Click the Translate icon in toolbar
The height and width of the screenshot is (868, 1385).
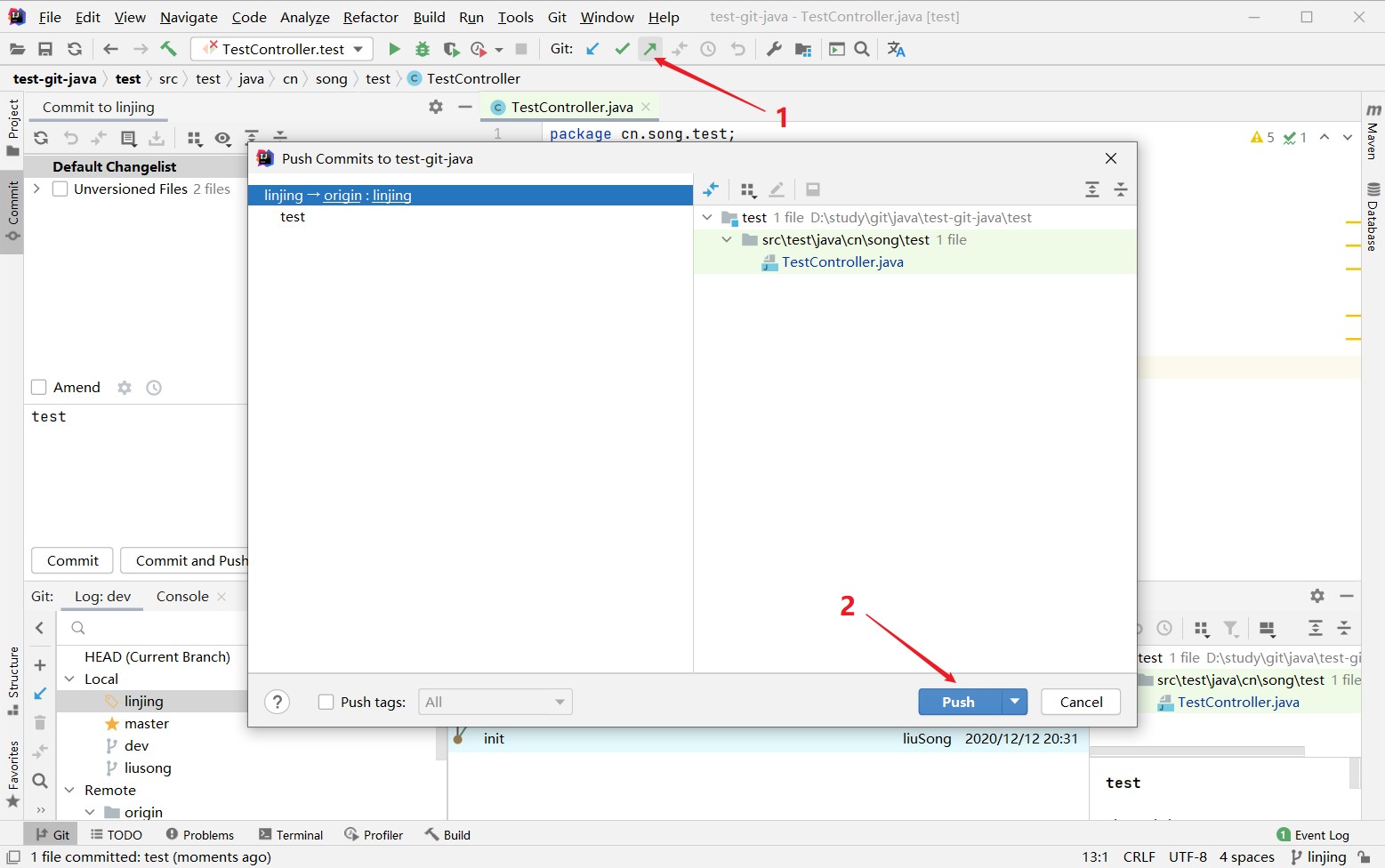point(896,49)
